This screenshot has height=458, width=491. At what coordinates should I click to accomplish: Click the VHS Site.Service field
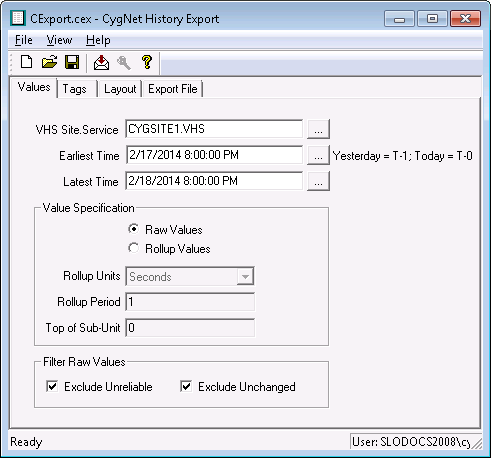tap(214, 129)
